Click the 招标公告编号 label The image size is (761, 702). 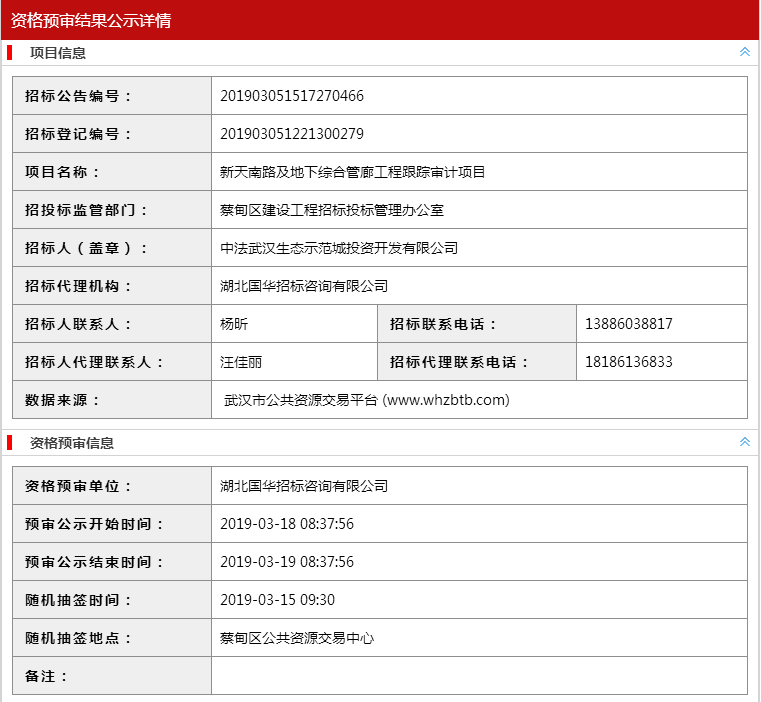click(78, 96)
